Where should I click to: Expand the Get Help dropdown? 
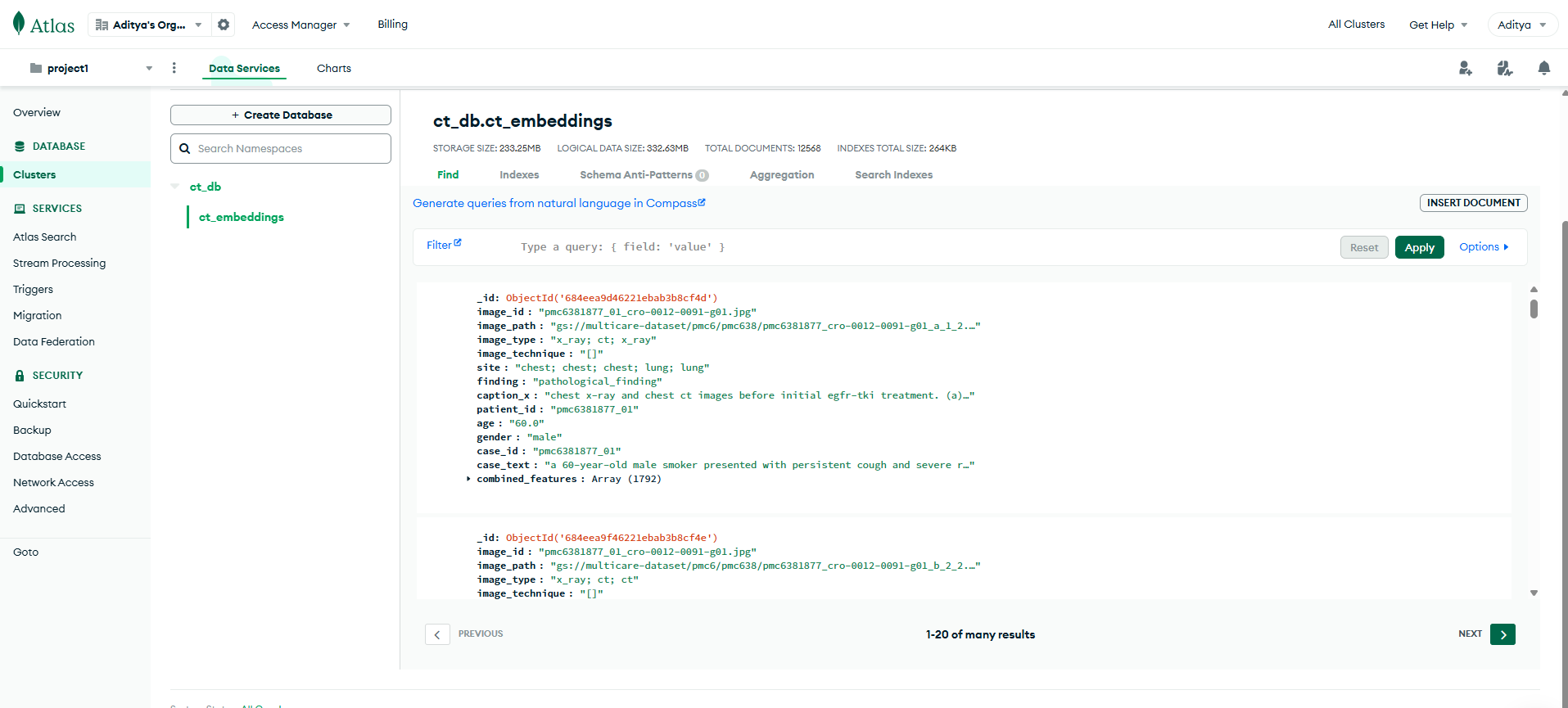click(x=1438, y=25)
